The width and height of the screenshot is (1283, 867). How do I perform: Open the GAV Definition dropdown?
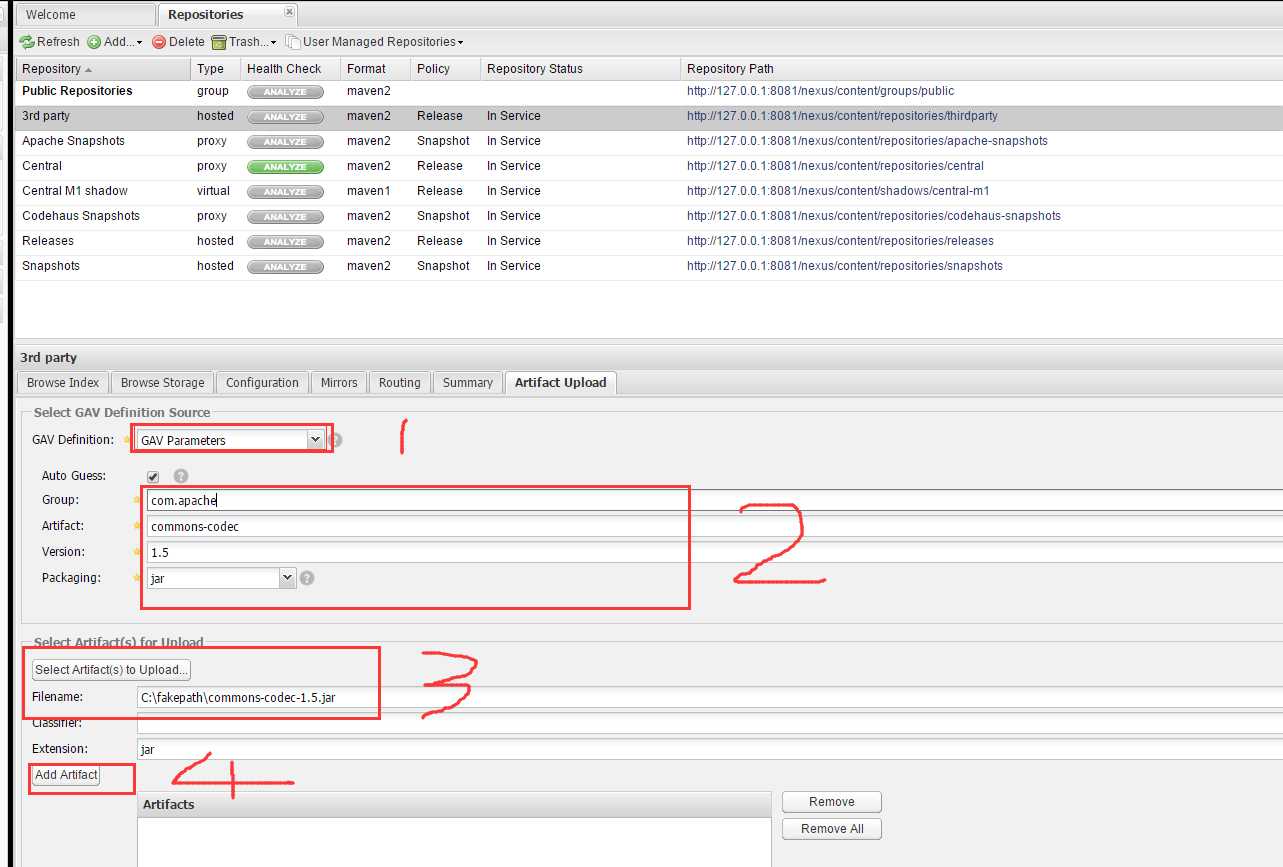(x=315, y=440)
